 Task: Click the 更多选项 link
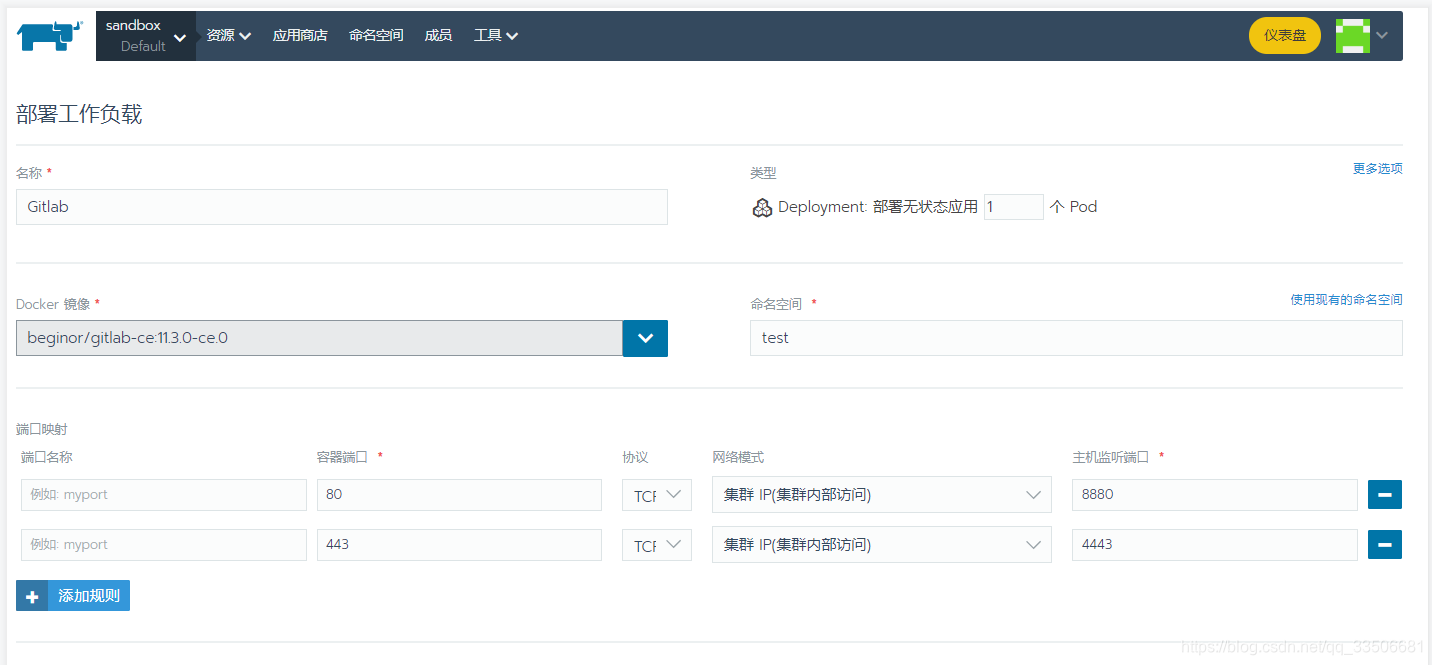click(x=1377, y=168)
